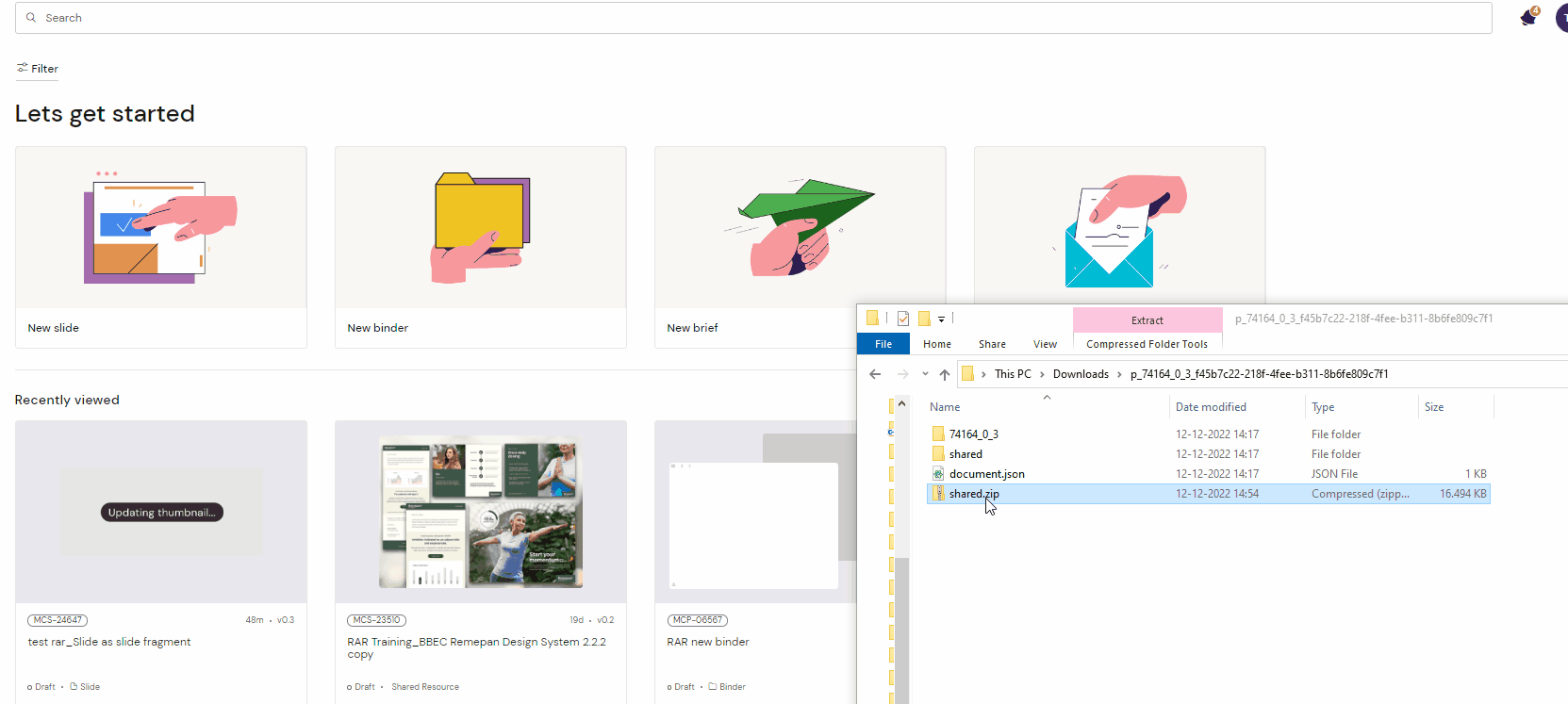Click New folder icon in quick access toolbar
This screenshot has height=704, width=1568.
click(x=924, y=319)
